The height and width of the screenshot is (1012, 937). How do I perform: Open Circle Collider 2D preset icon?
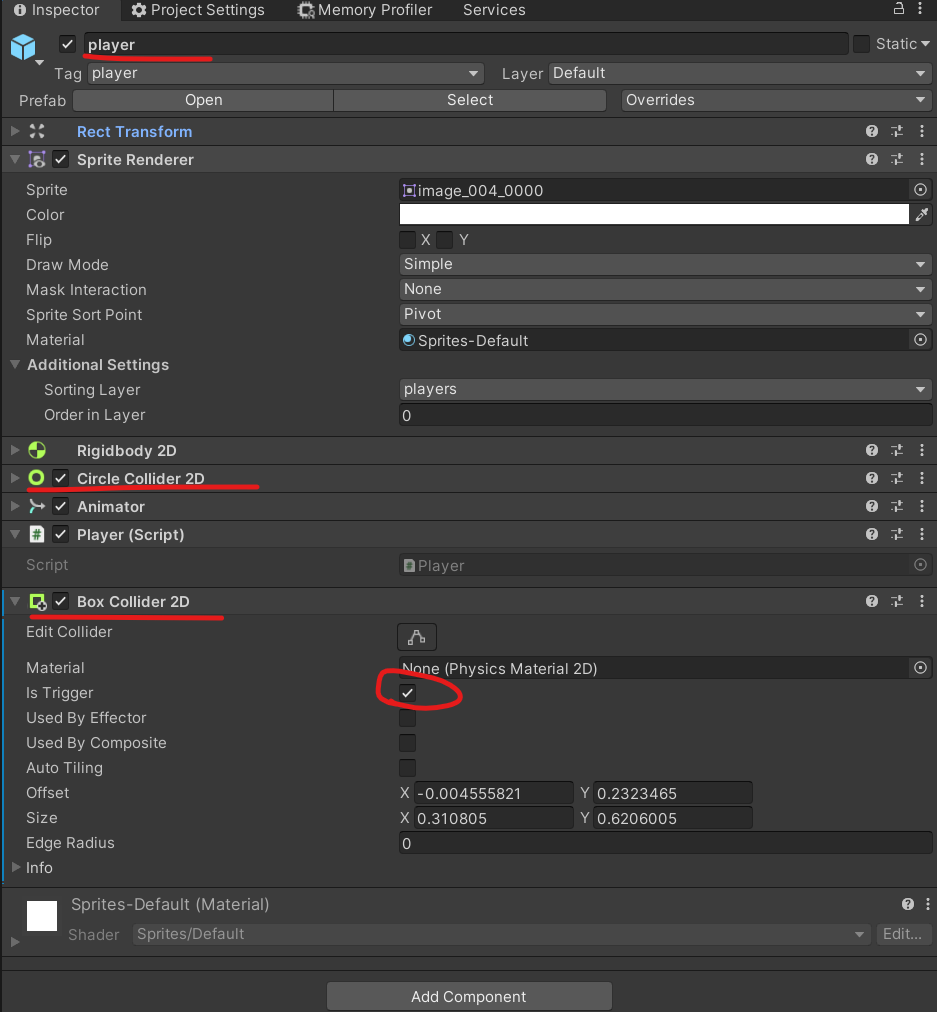897,478
